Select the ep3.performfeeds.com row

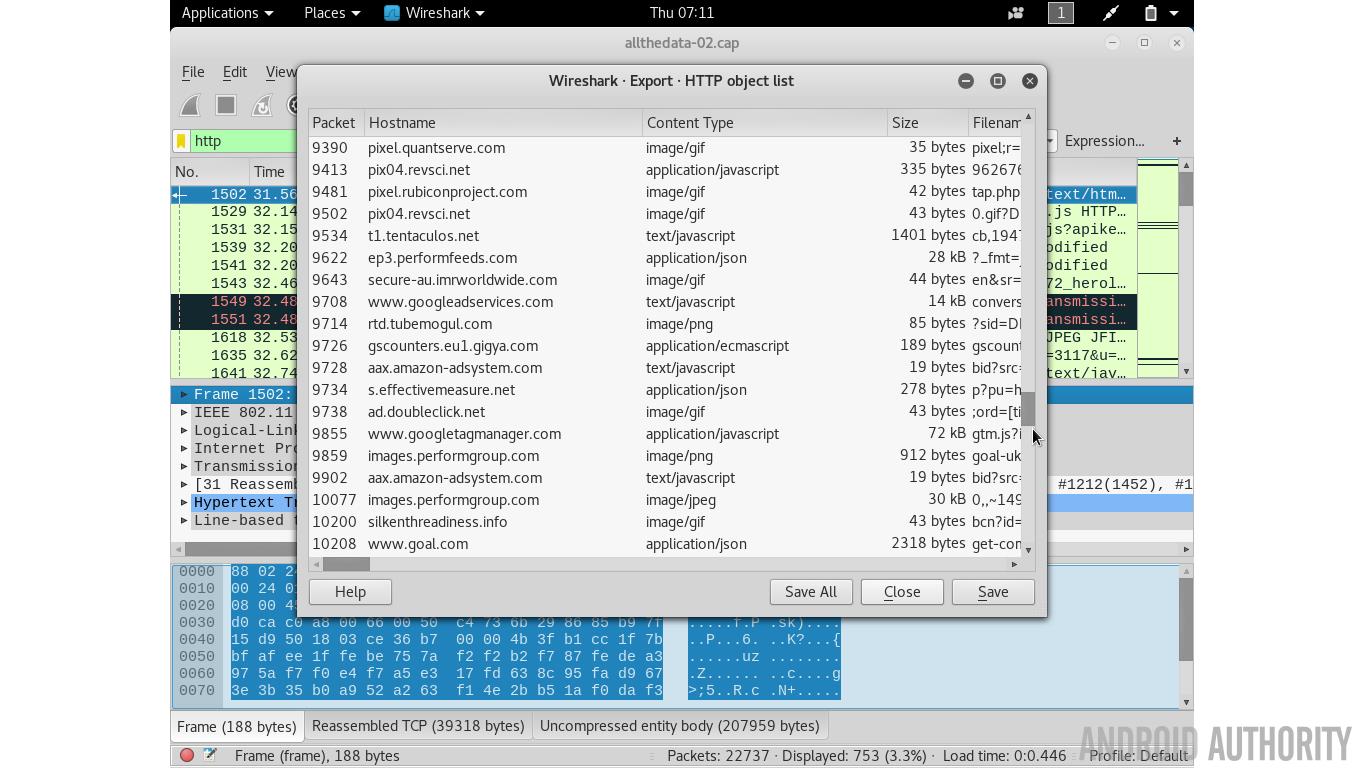coord(665,258)
